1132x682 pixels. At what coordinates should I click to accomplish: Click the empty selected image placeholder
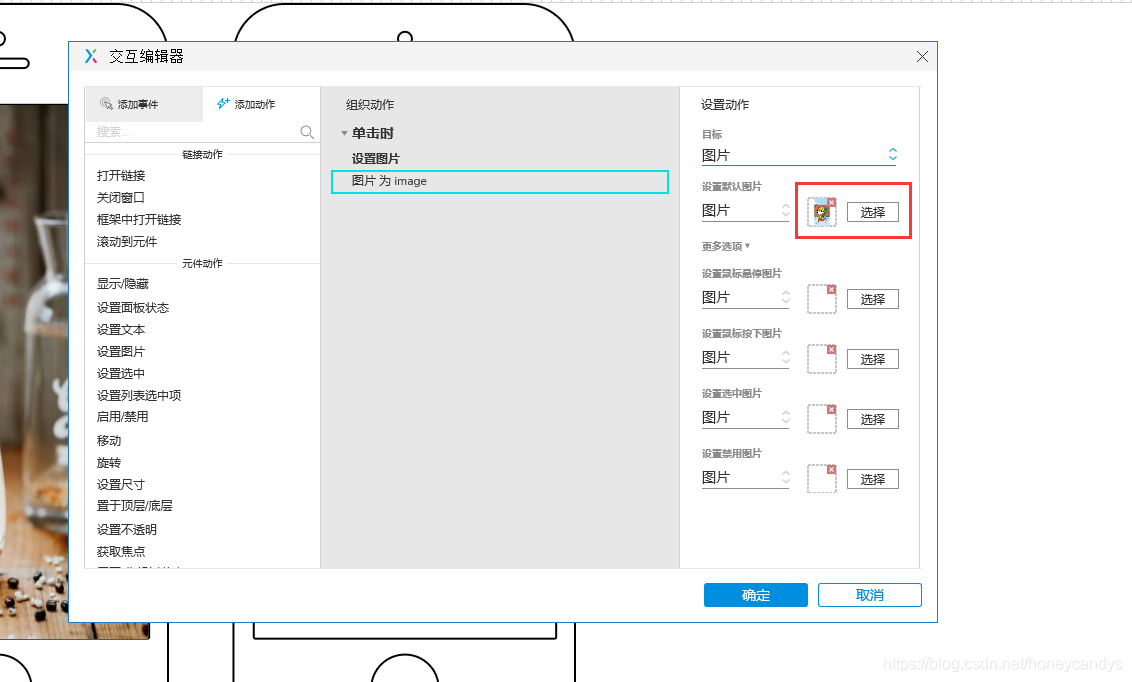tap(821, 419)
